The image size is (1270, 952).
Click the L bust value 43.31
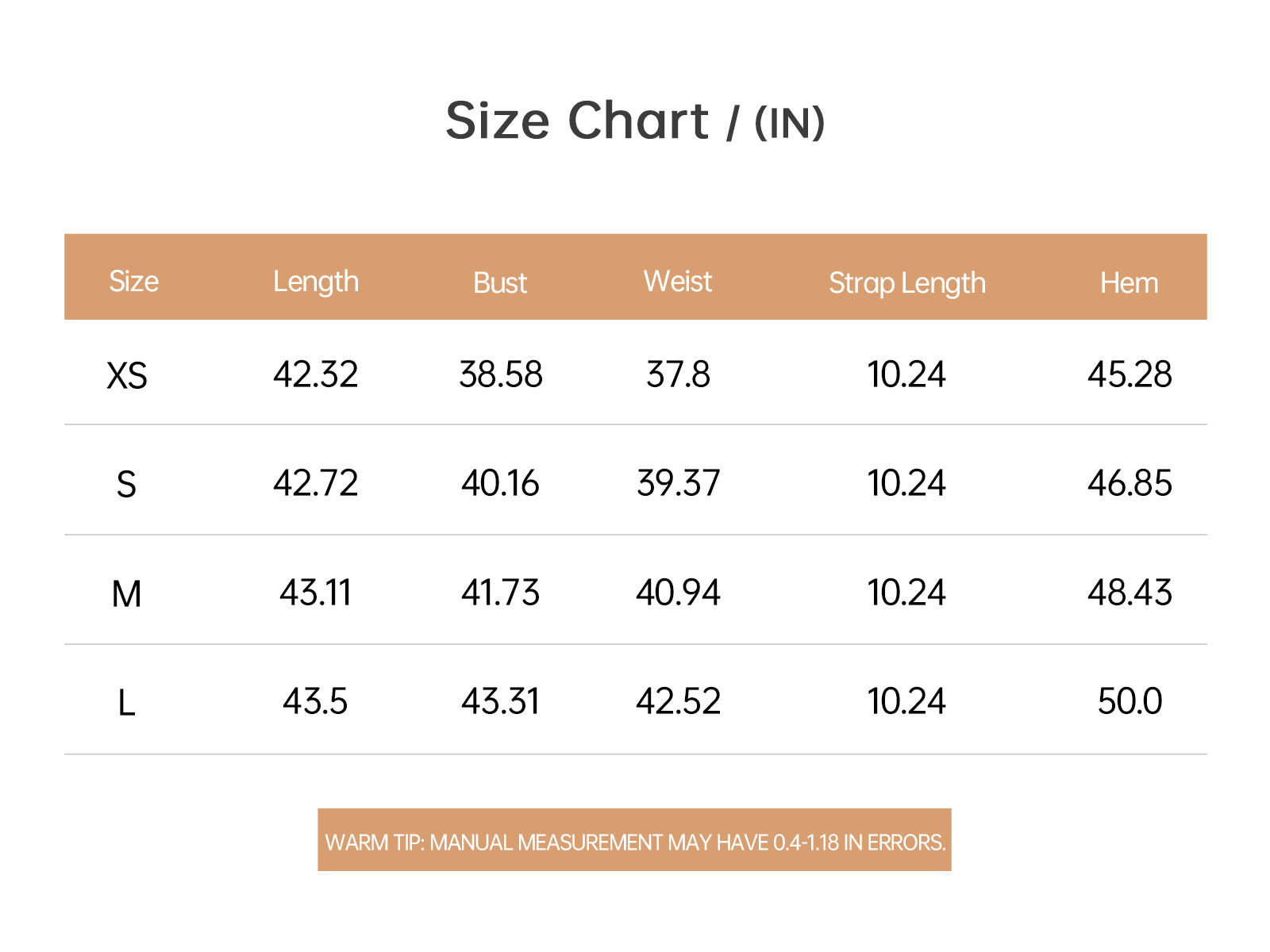(500, 701)
